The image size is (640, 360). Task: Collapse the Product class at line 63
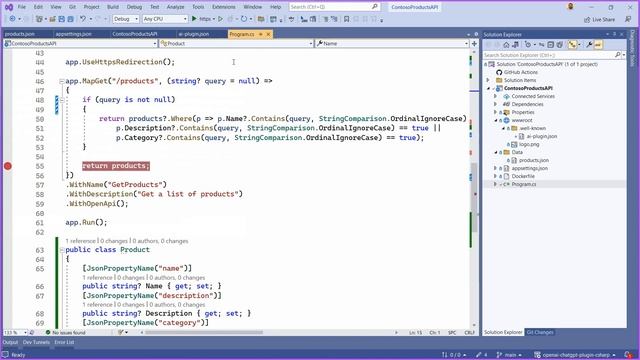(62, 250)
